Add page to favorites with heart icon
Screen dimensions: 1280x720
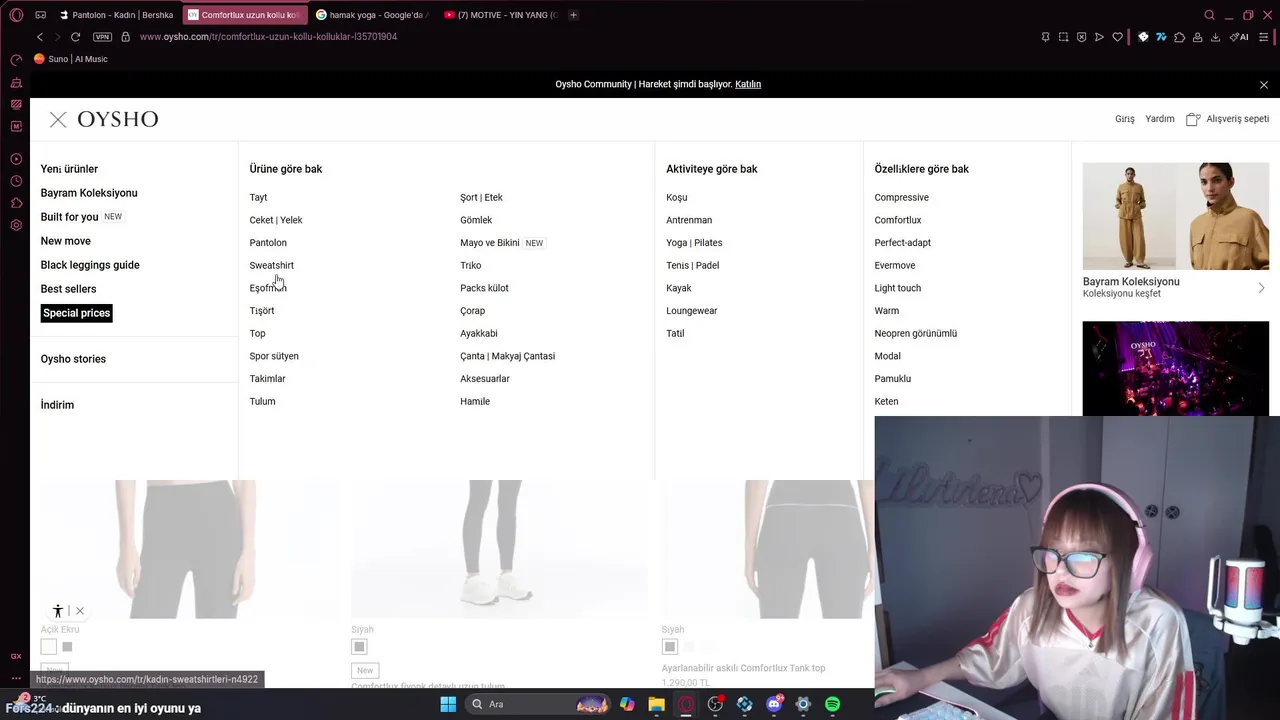click(x=1117, y=37)
